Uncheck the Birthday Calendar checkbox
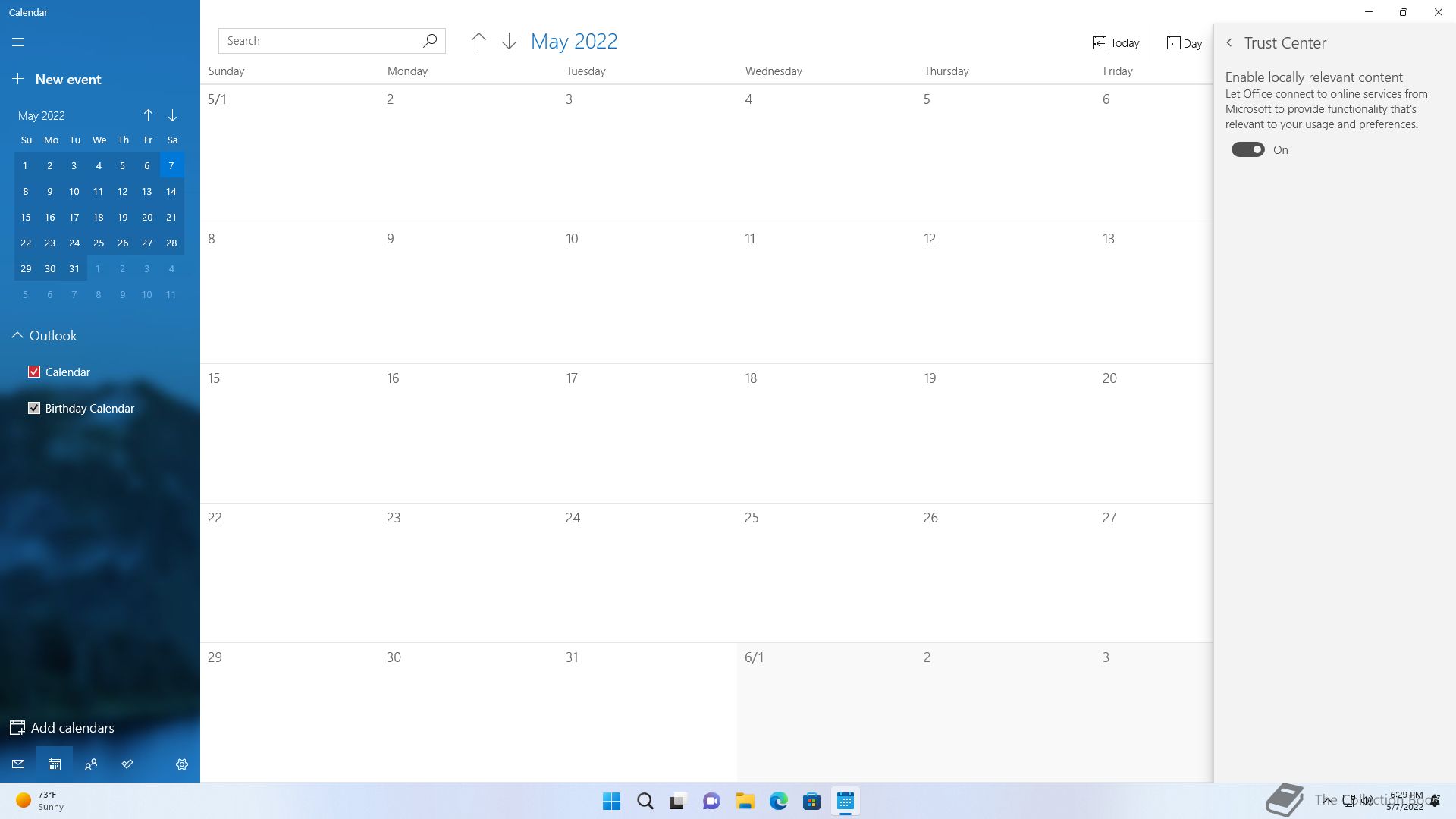 [x=34, y=408]
